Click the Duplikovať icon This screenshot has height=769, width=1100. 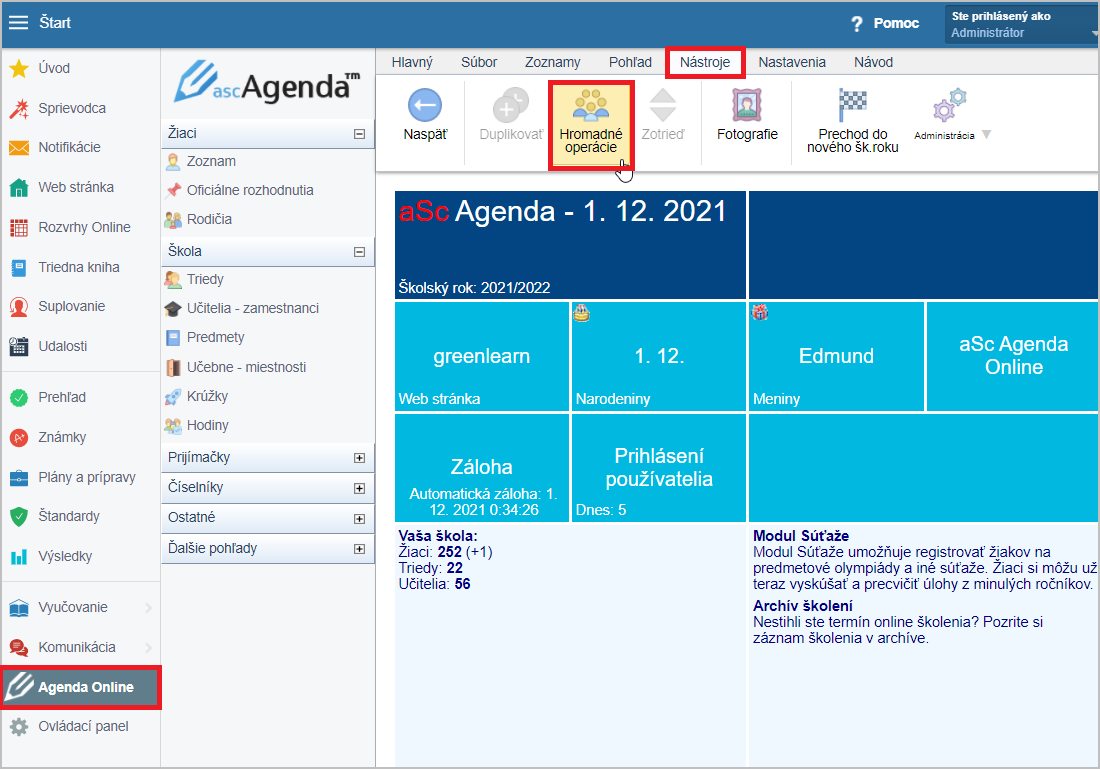pyautogui.click(x=511, y=105)
